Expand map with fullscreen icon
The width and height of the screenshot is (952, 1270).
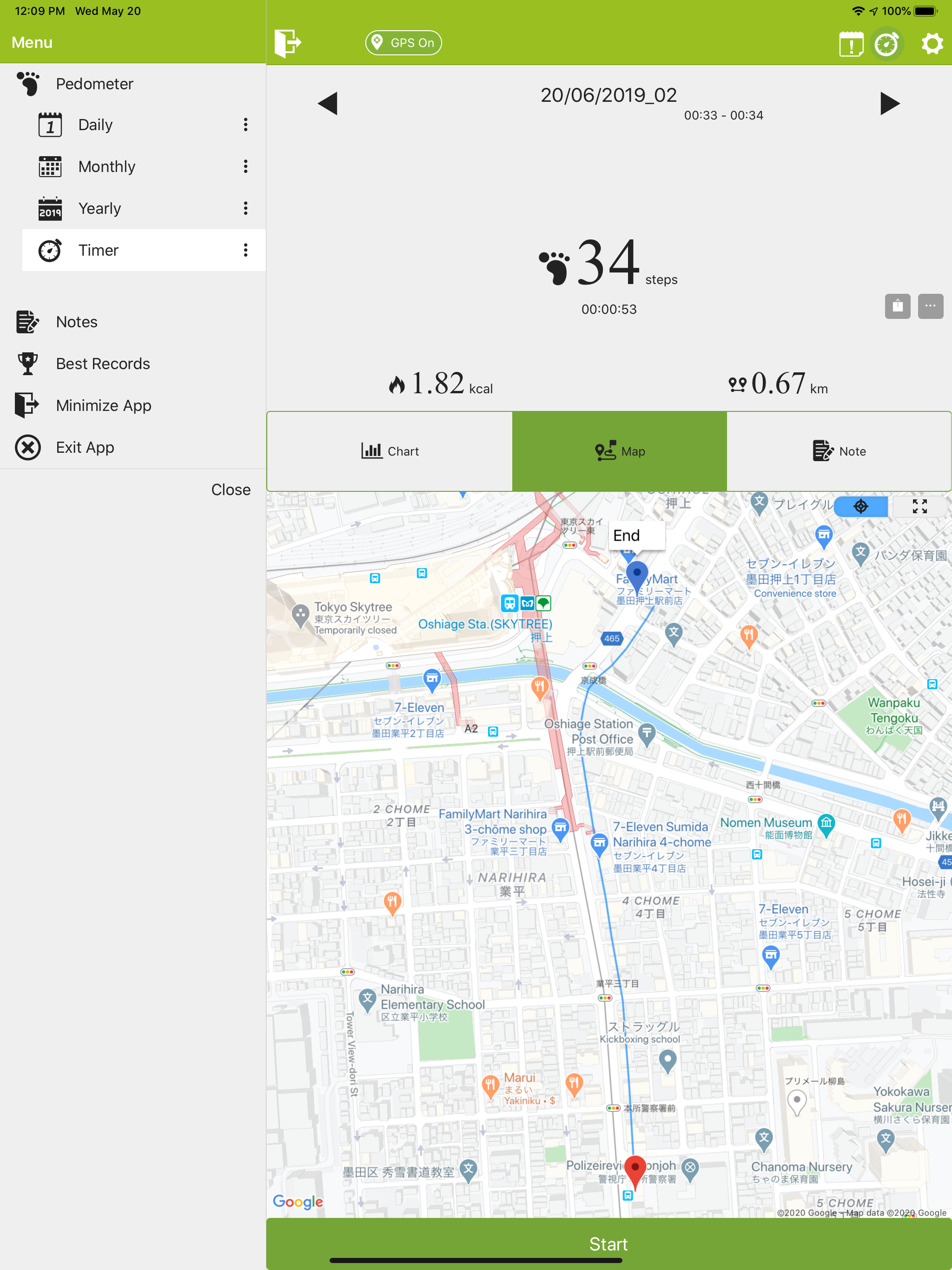point(919,506)
